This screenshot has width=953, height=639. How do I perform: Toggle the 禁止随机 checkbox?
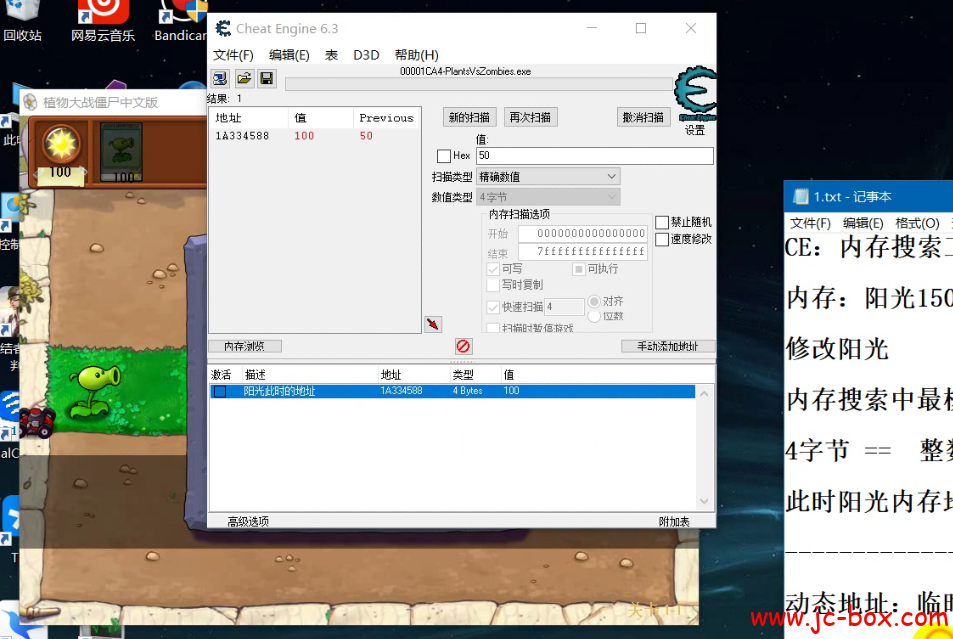tap(662, 222)
